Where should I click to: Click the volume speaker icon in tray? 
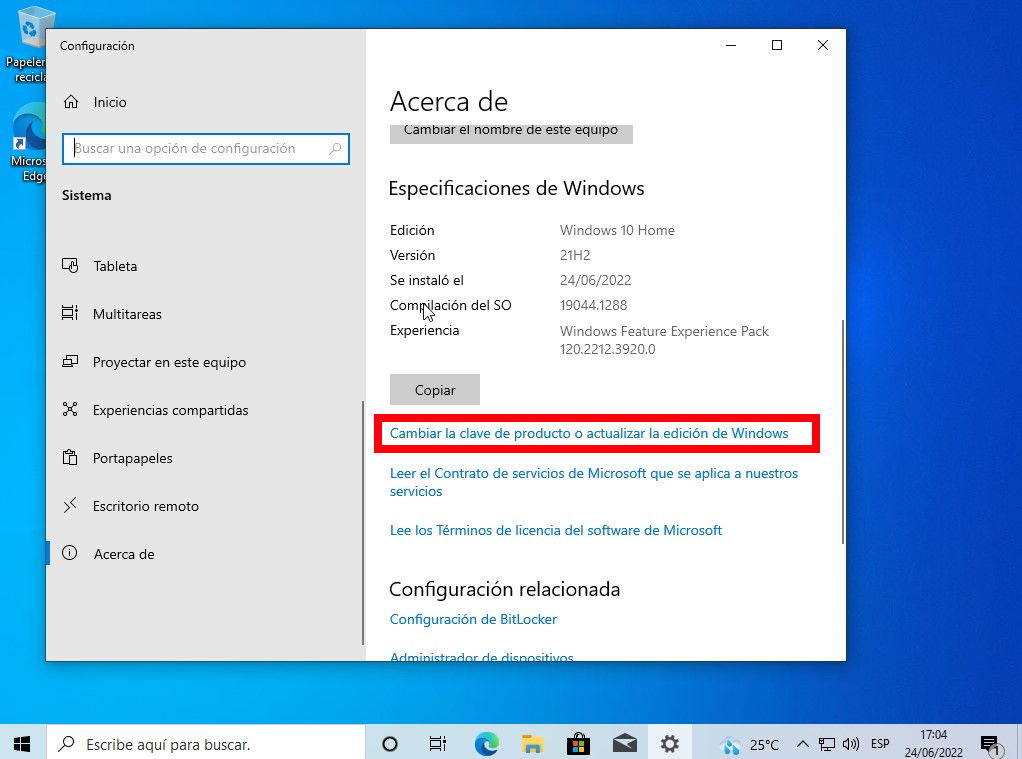click(851, 744)
